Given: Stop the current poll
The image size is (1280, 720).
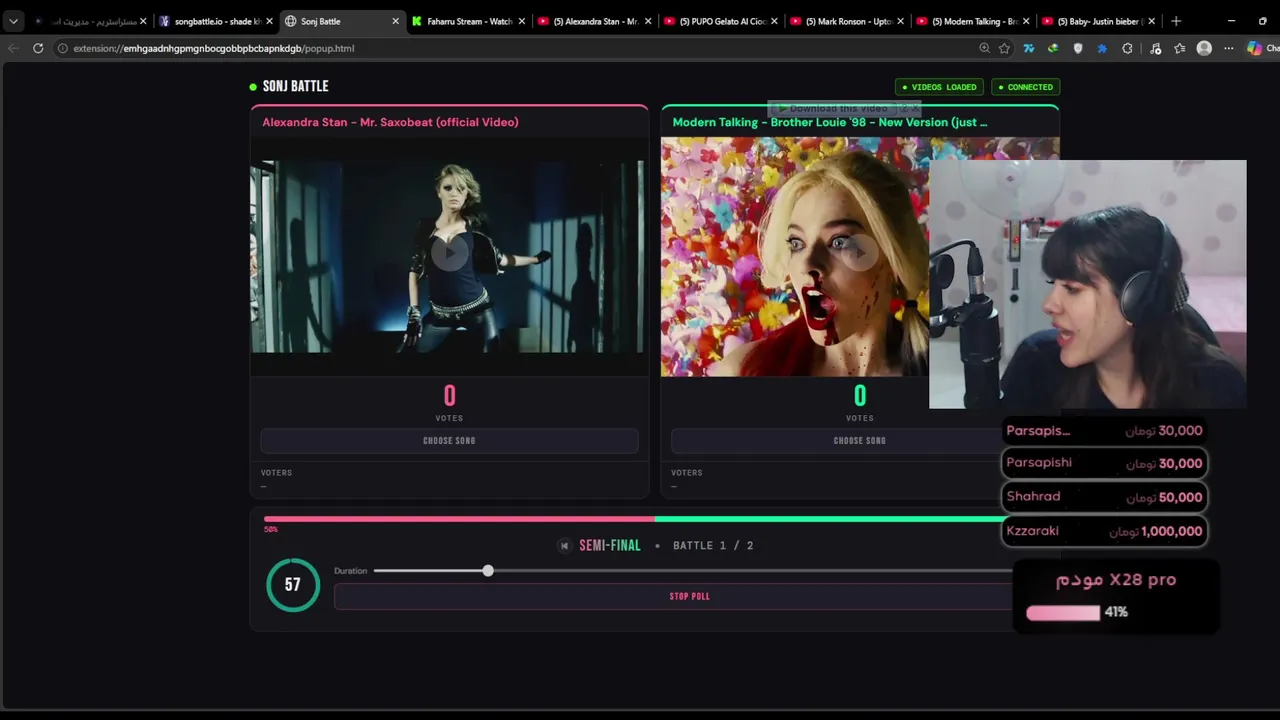Looking at the screenshot, I should (690, 597).
